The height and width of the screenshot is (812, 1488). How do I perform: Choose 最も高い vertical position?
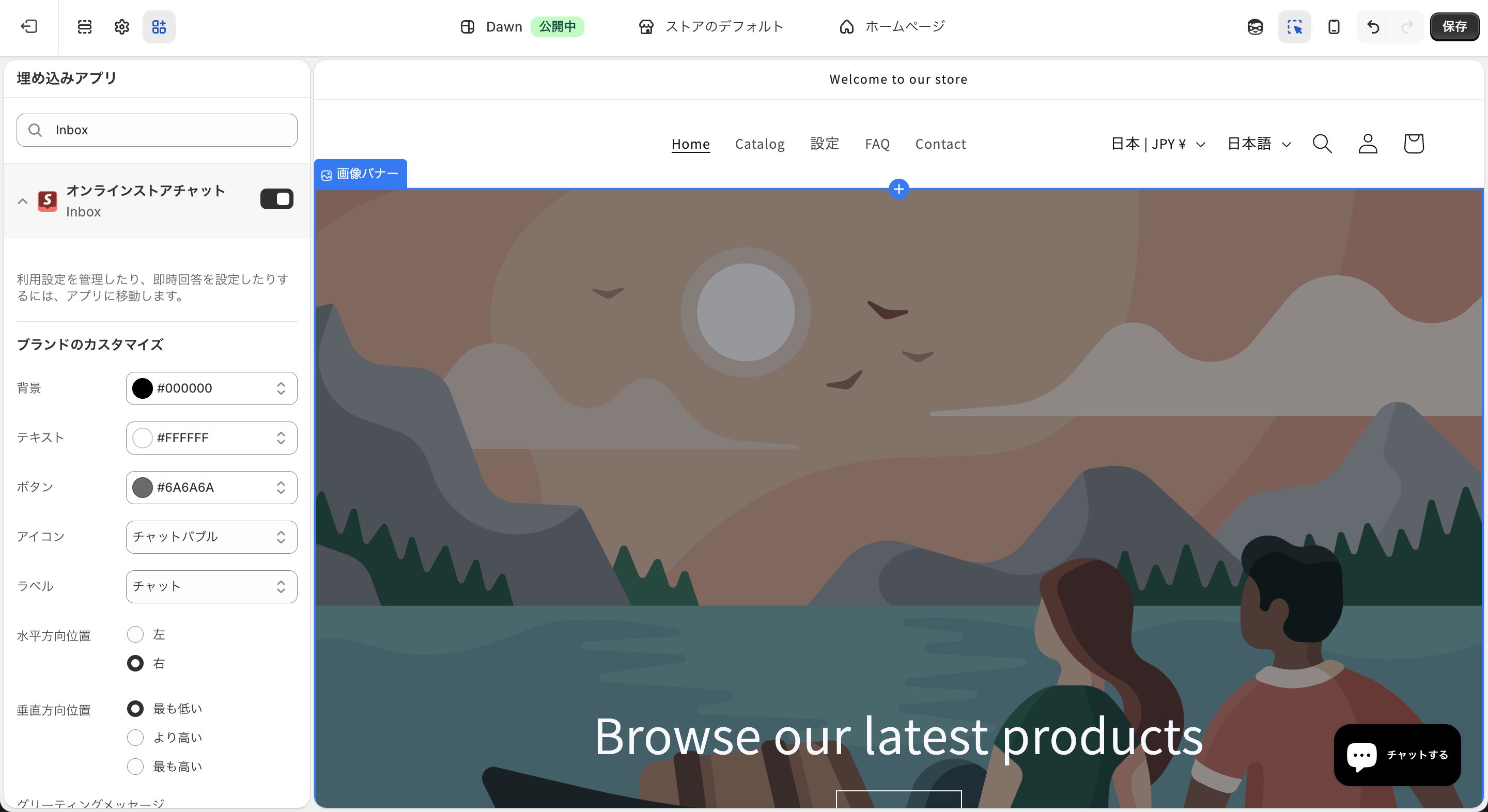coord(135,767)
